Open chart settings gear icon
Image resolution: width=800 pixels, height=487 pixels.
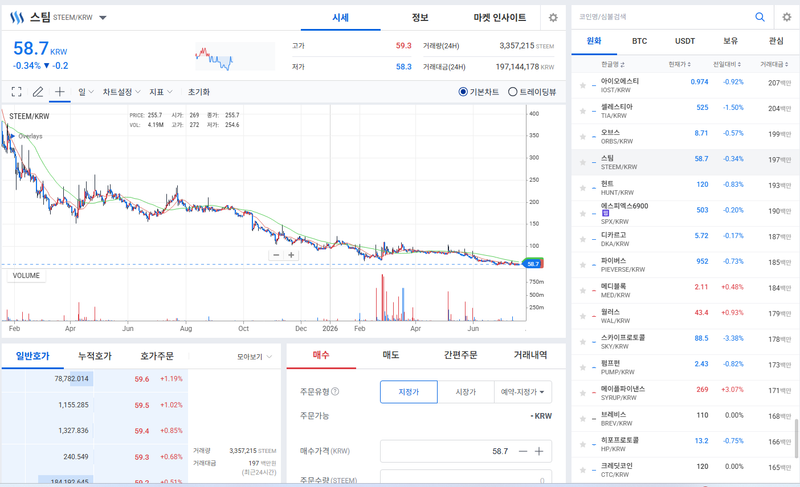click(553, 18)
